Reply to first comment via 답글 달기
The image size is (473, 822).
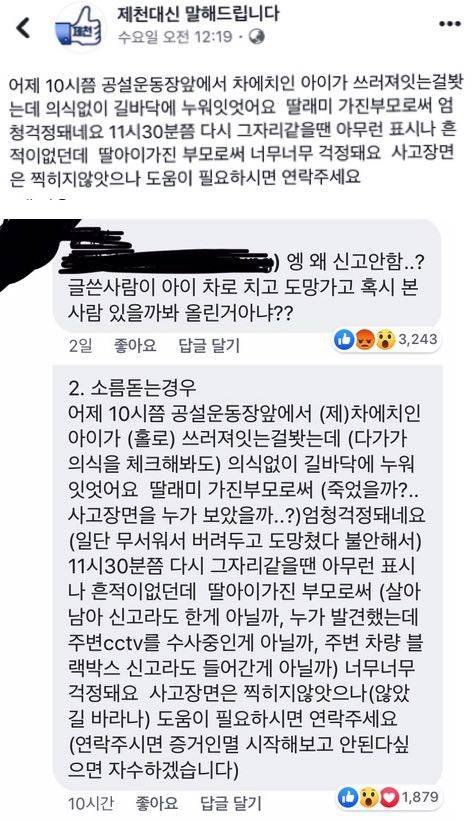209,345
